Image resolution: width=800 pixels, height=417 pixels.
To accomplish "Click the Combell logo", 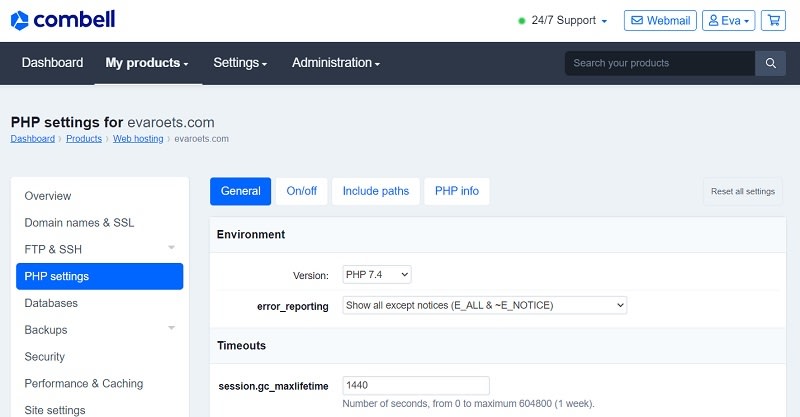I will coord(63,20).
